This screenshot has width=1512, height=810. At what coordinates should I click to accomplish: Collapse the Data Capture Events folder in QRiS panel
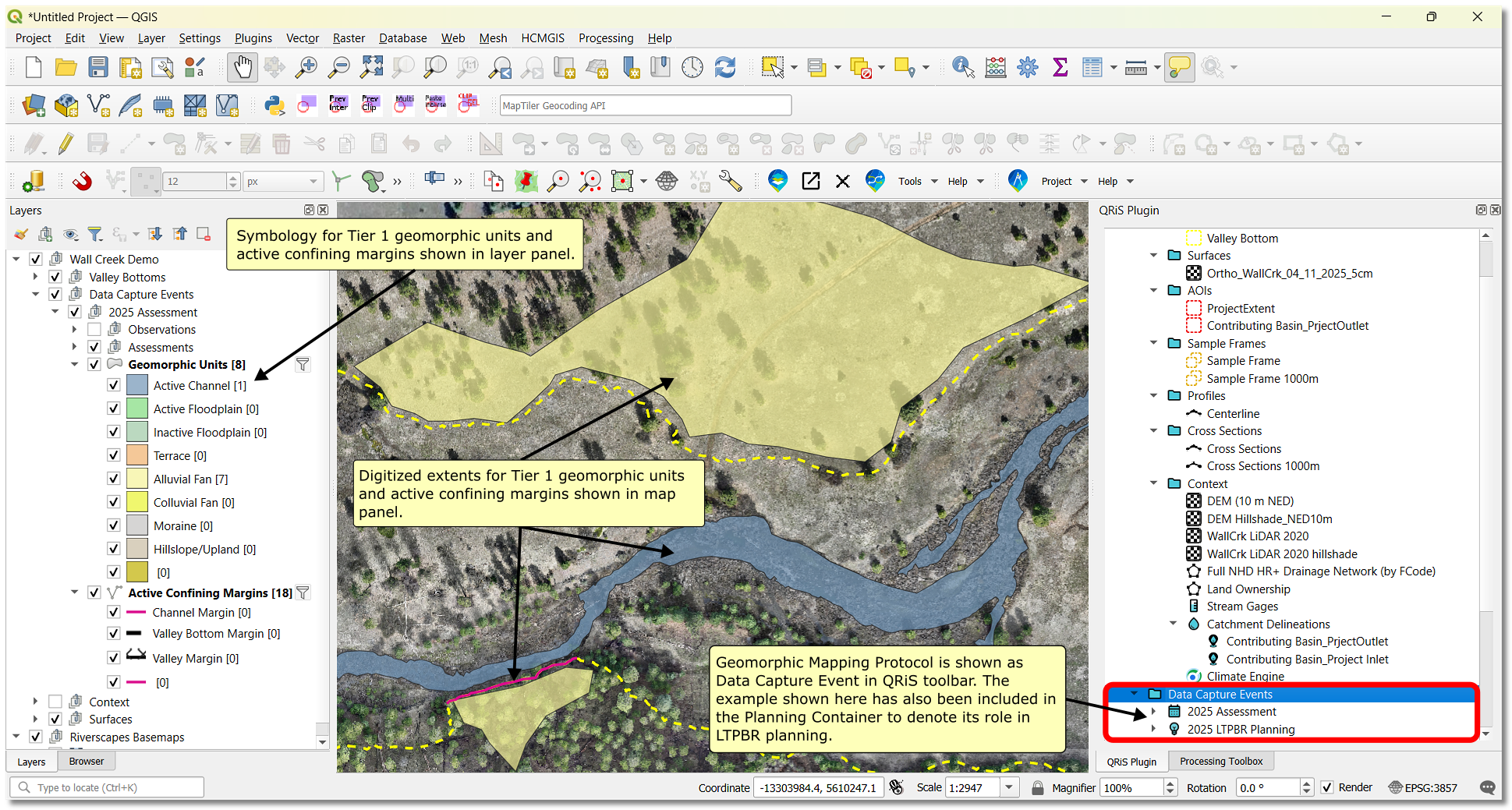click(x=1135, y=694)
